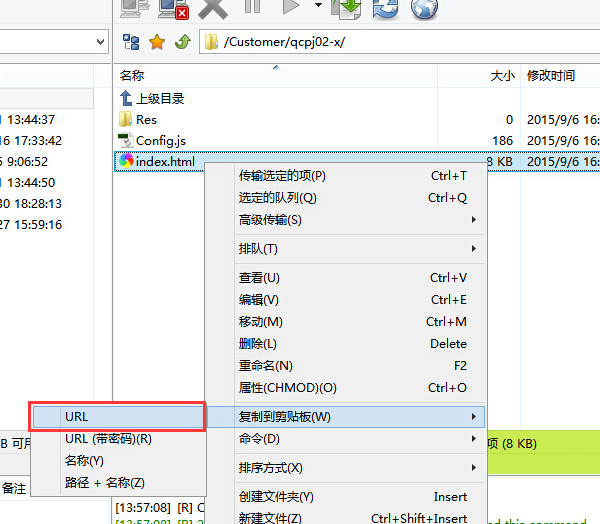
Task: Expand the left pane path combo box
Action: click(100, 42)
